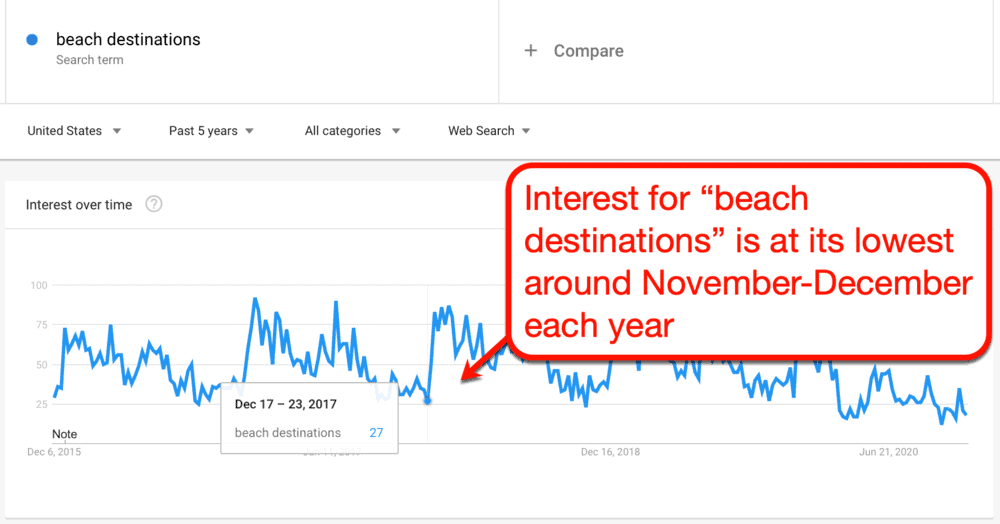Click the Interest over time heading

click(x=79, y=205)
